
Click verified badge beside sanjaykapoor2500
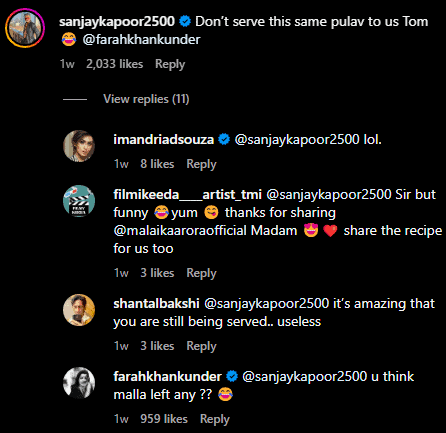185,22
